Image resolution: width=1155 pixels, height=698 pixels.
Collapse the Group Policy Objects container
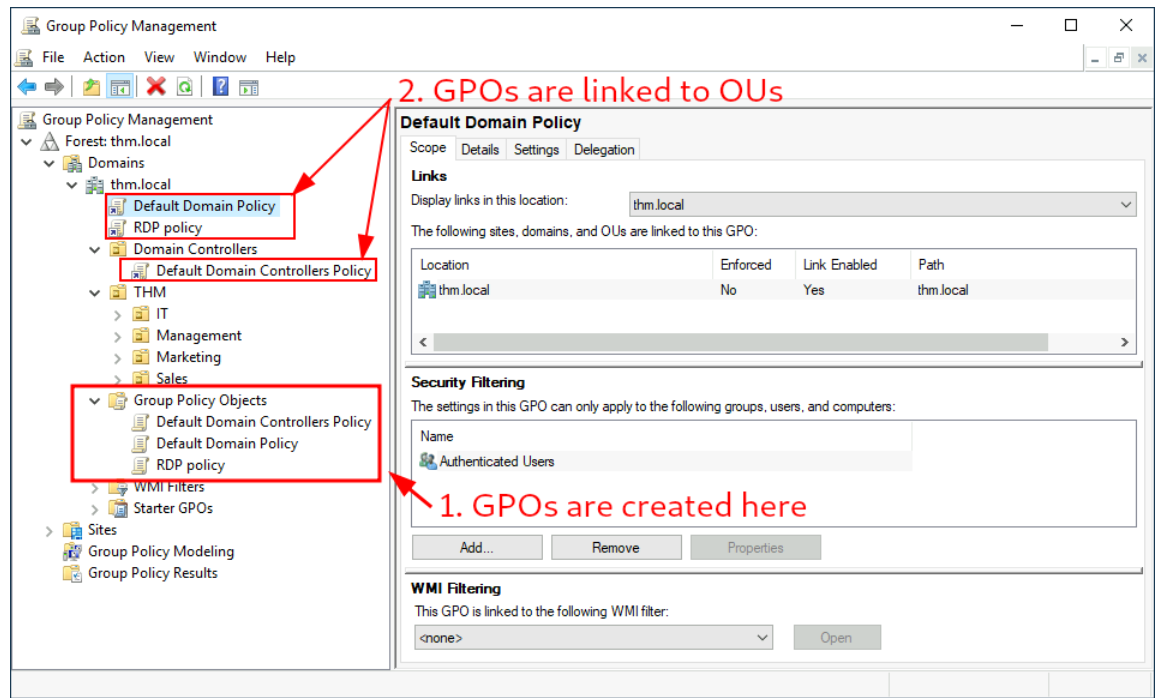[95, 401]
